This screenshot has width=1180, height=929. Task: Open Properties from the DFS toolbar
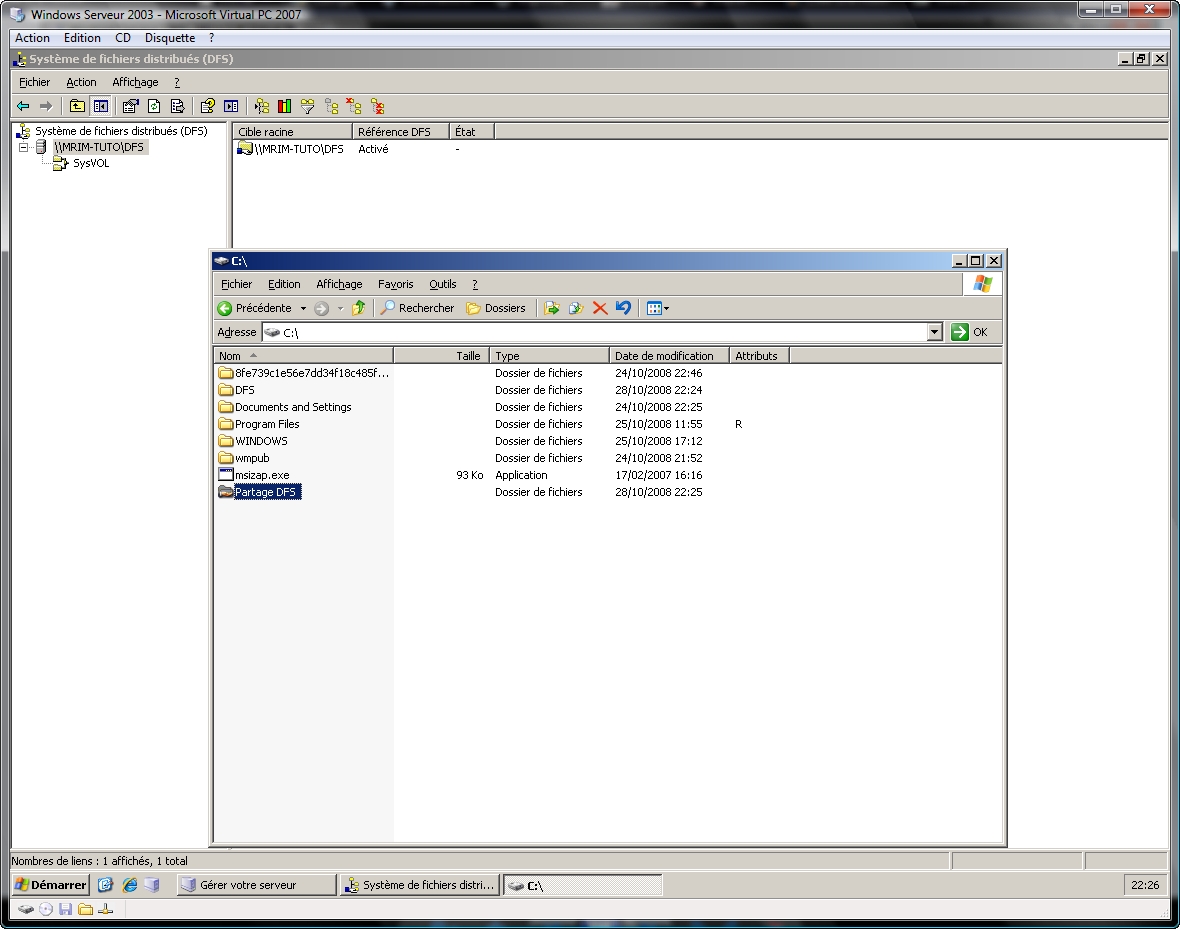[x=130, y=106]
